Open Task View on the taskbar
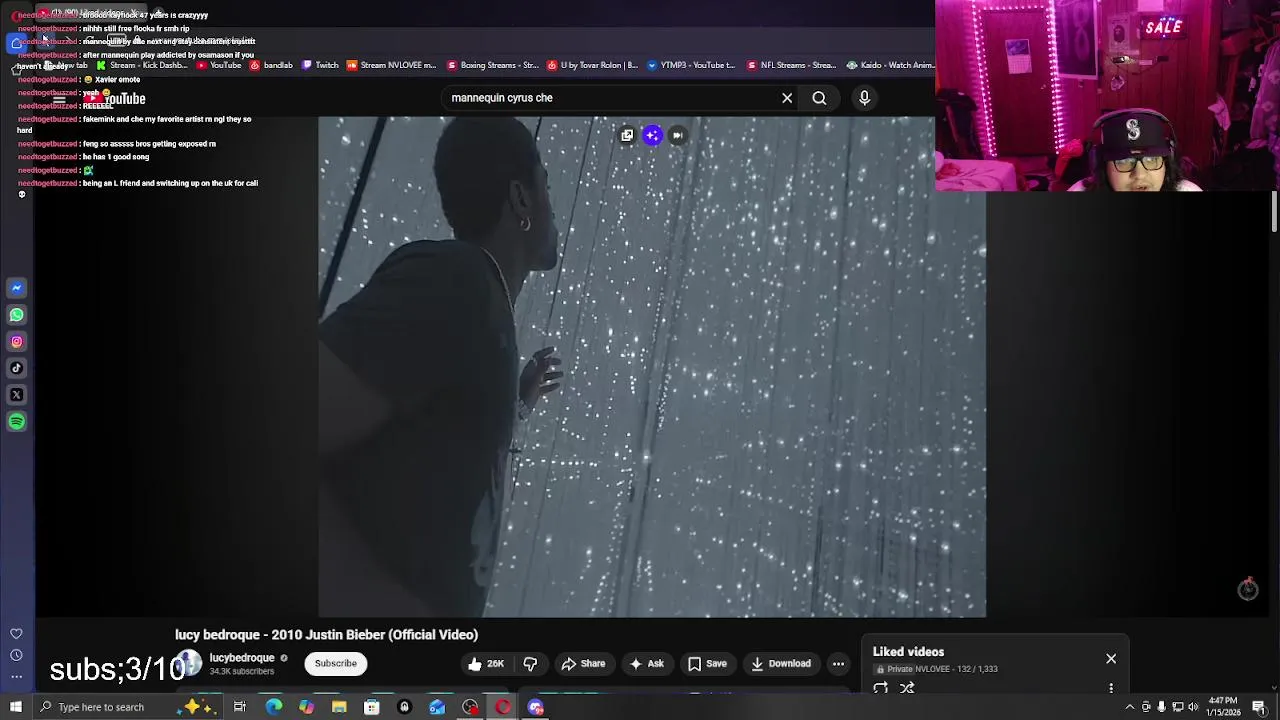The width and height of the screenshot is (1280, 720). pyautogui.click(x=240, y=707)
